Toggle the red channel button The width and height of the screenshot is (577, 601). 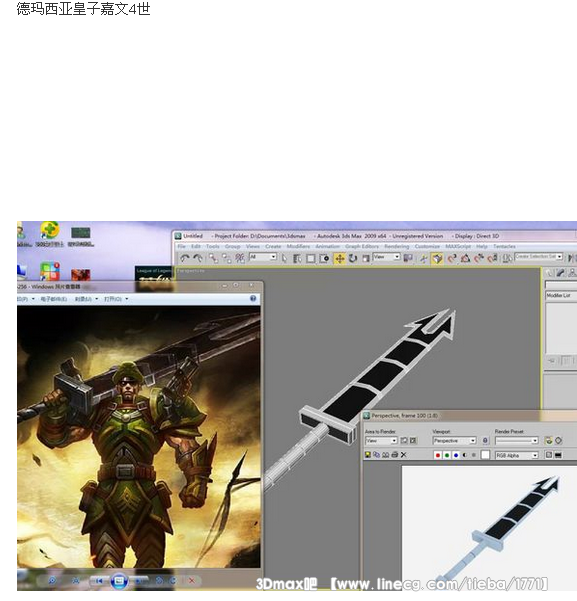point(437,455)
